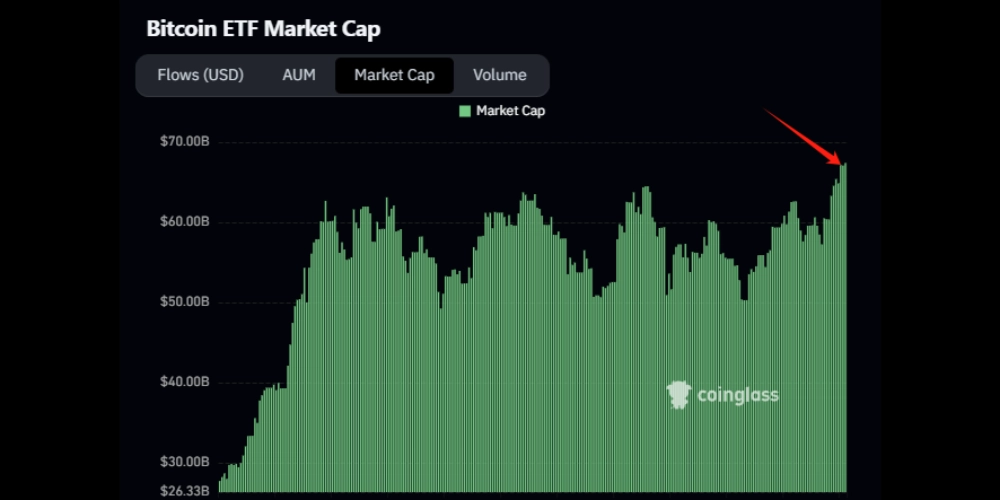Click the coinglass logo icon
Viewport: 1000px width, 500px height.
click(679, 395)
